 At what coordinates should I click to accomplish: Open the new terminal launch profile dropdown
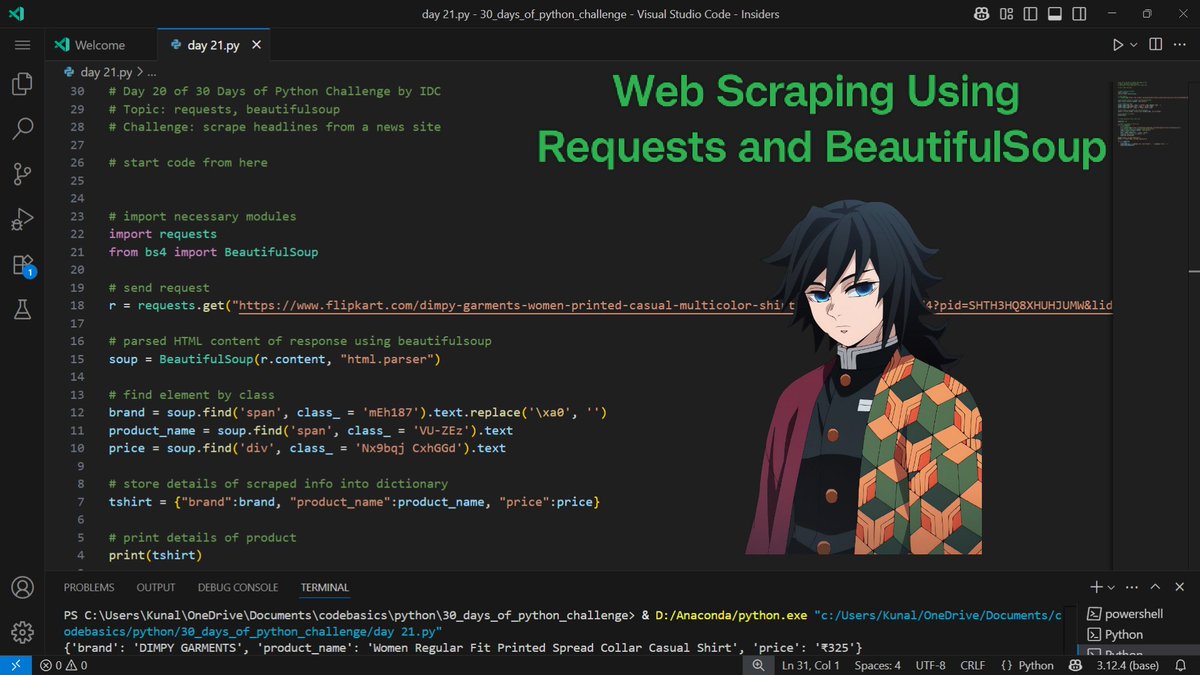(1110, 587)
